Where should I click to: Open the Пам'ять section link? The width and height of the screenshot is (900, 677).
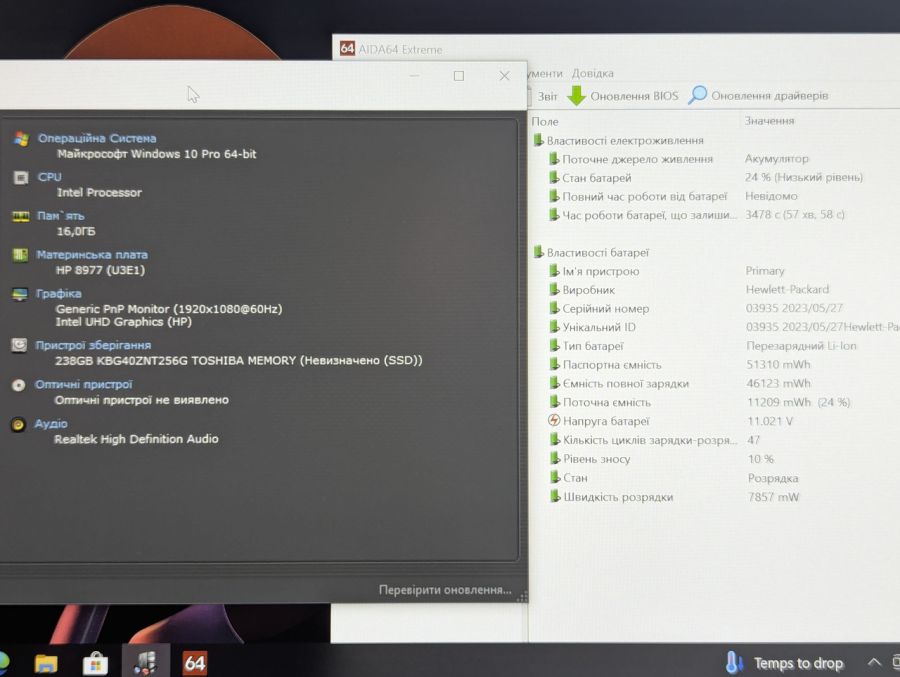point(61,216)
